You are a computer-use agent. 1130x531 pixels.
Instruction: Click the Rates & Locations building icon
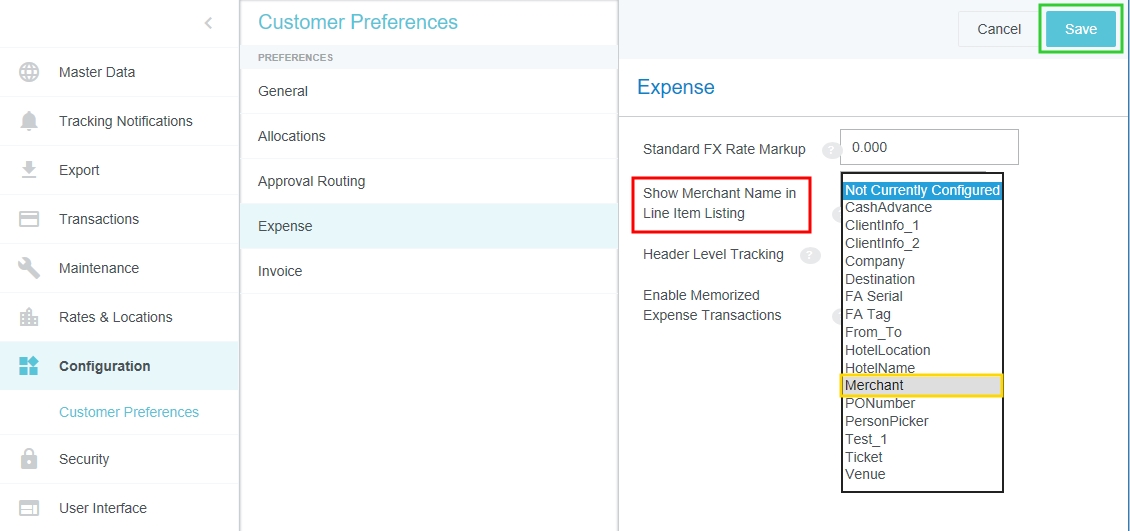pos(29,317)
